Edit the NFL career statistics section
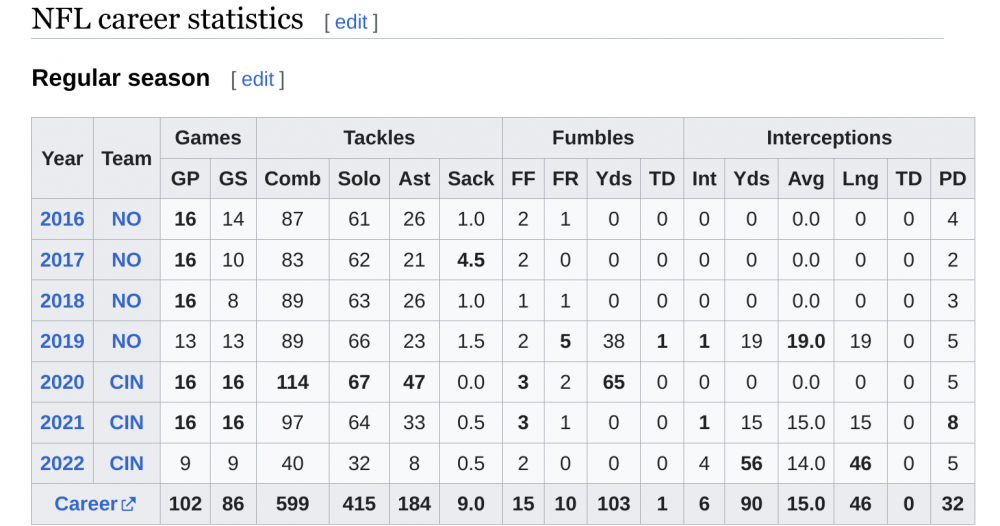 tap(351, 22)
